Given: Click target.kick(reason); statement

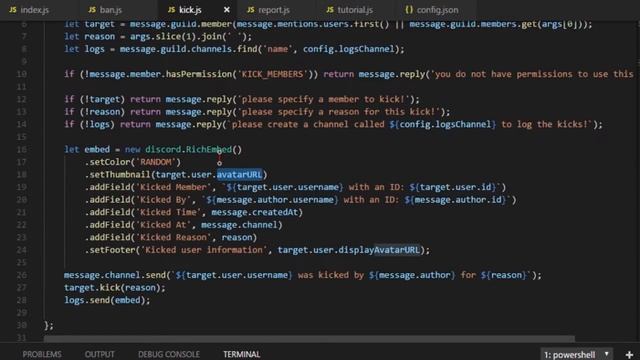Looking at the screenshot, I should pos(115,288).
